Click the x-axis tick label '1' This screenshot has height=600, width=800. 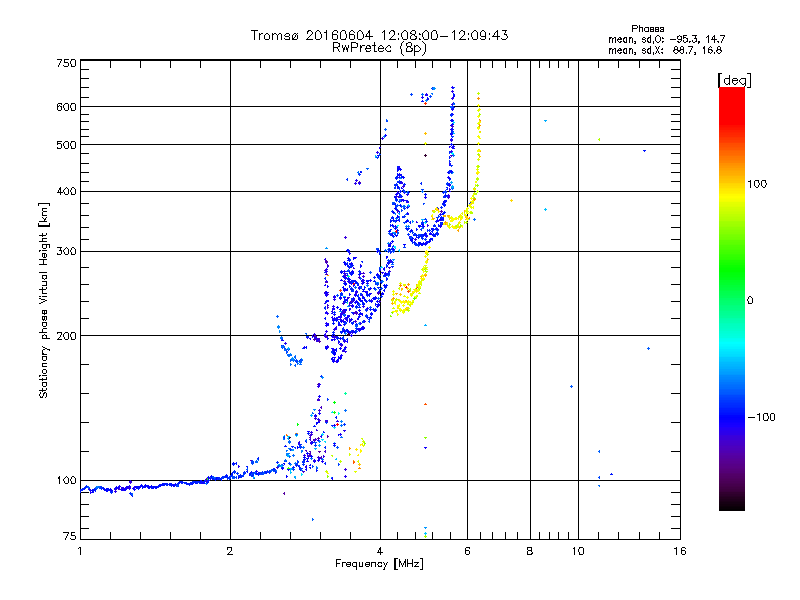pyautogui.click(x=80, y=551)
